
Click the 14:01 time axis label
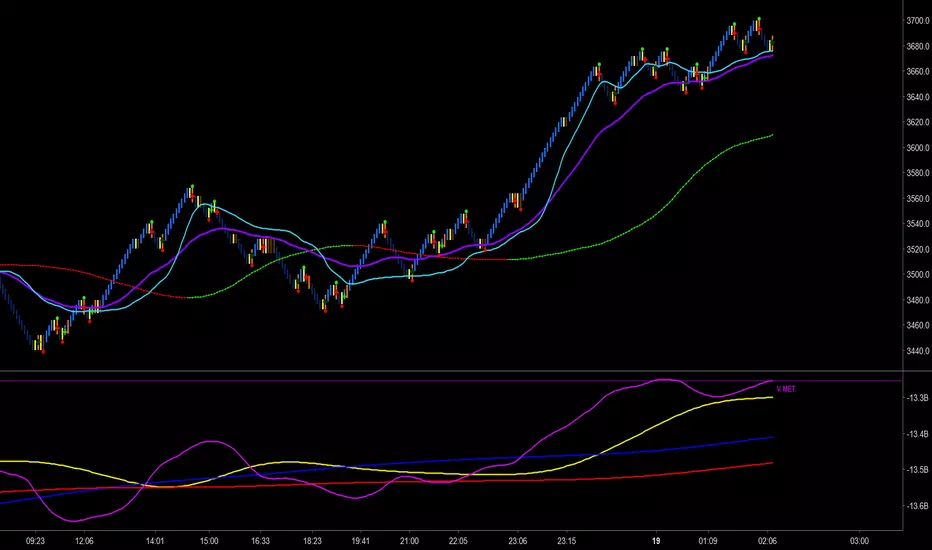pos(155,541)
